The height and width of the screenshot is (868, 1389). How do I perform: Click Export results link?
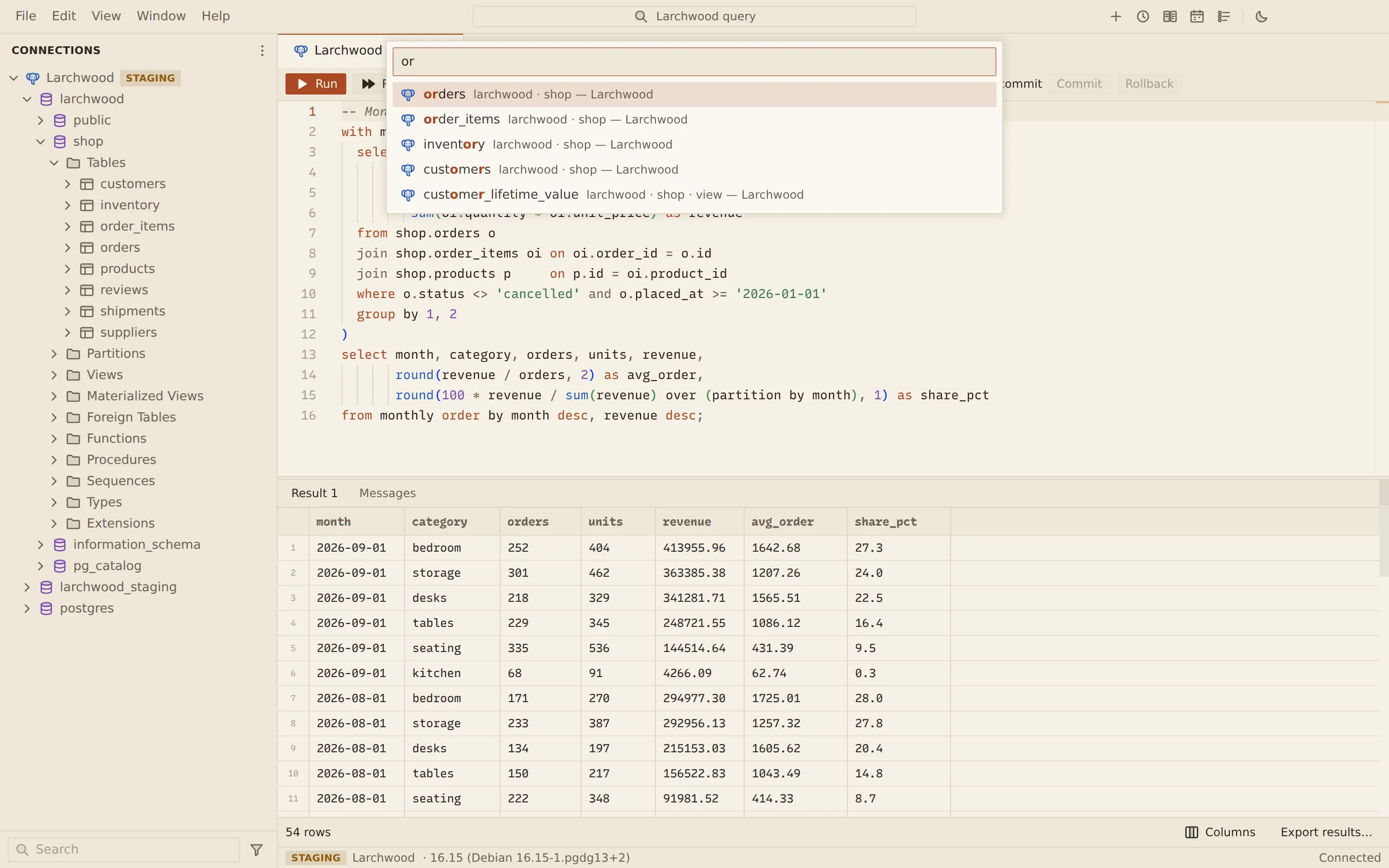(x=1326, y=832)
